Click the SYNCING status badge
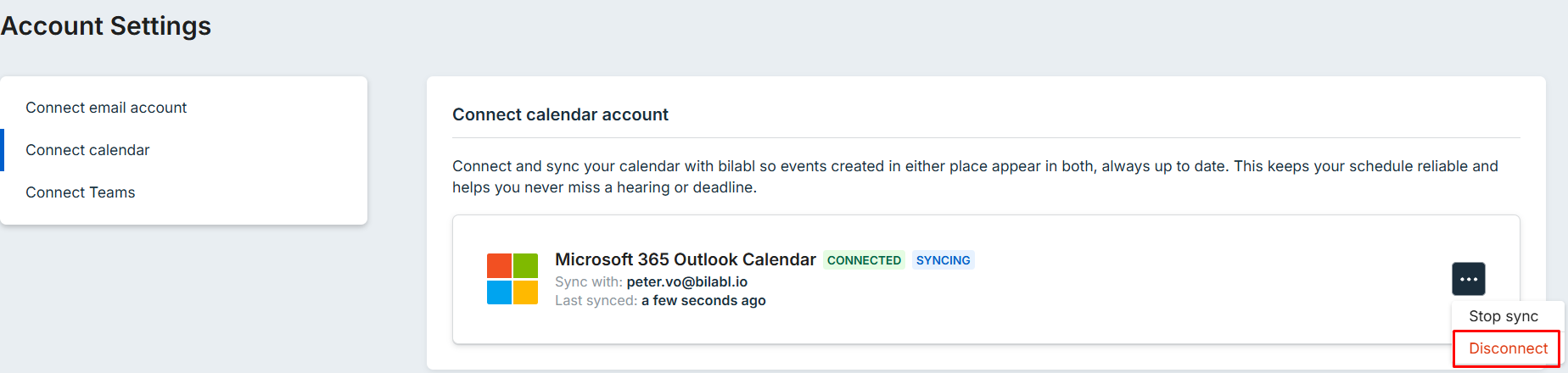Screen dimensions: 1568x373 [x=943, y=260]
